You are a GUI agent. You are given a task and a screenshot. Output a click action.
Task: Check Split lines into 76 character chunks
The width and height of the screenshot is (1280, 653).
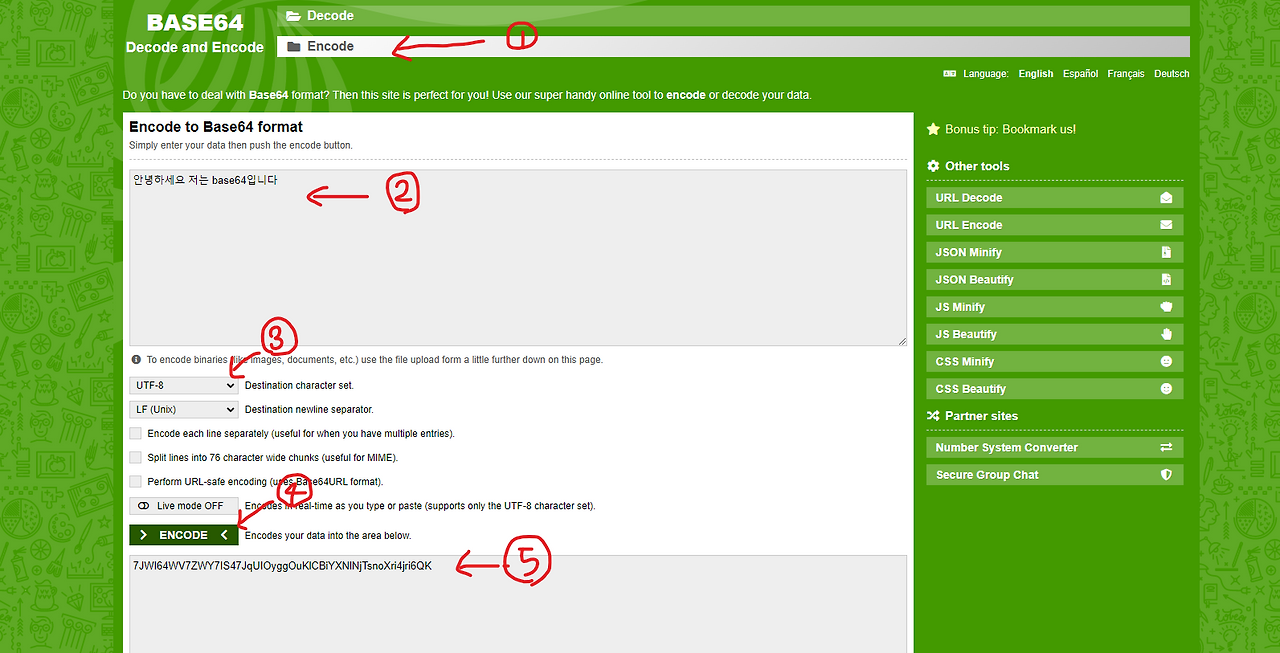(136, 458)
